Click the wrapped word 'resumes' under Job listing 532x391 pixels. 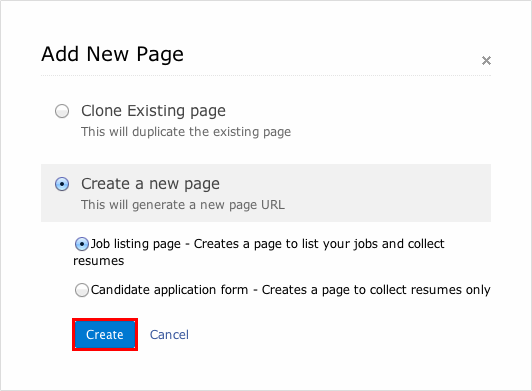(x=99, y=261)
